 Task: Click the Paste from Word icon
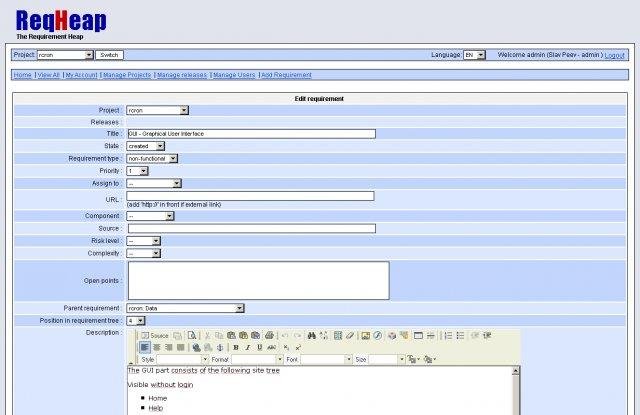click(256, 335)
